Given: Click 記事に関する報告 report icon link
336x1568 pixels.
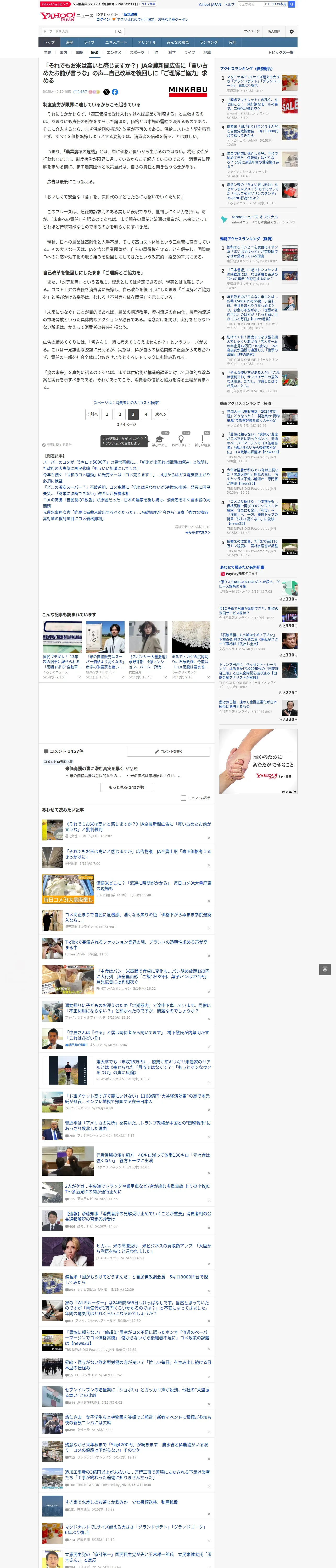Looking at the screenshot, I should pyautogui.click(x=57, y=445).
